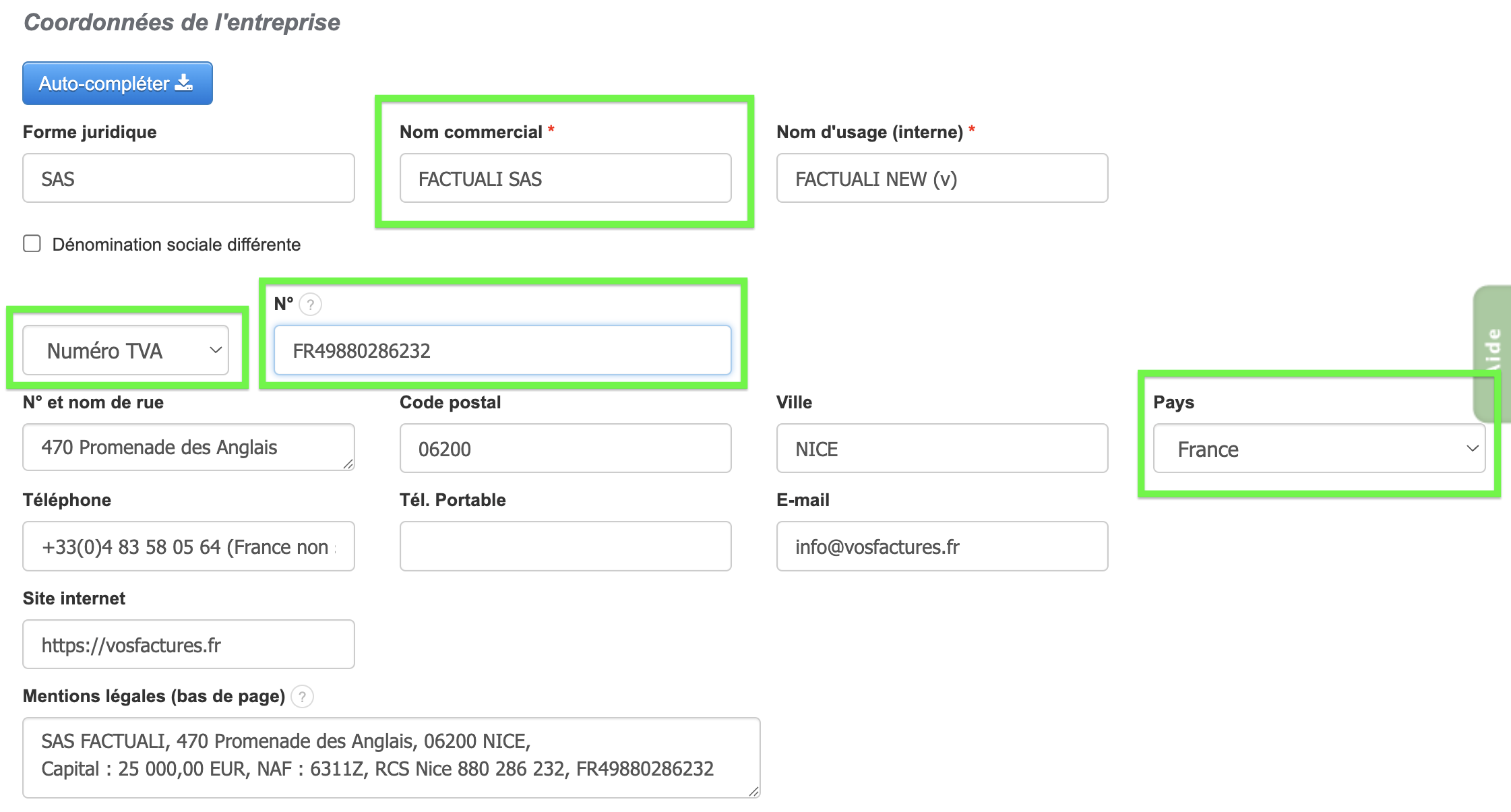
Task: Click the help icon next to N°
Action: (x=310, y=305)
